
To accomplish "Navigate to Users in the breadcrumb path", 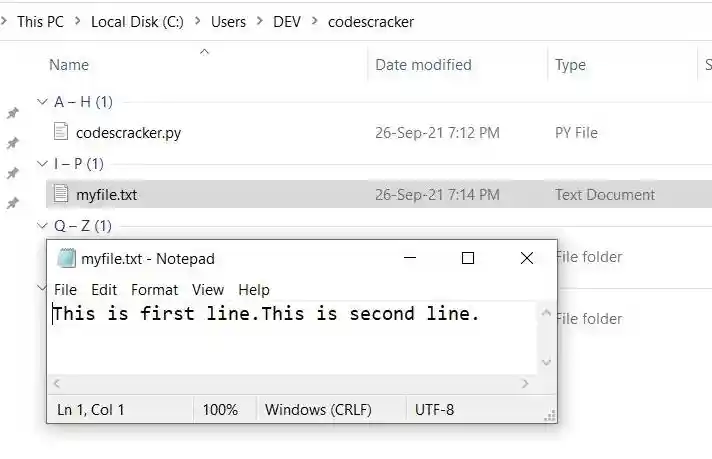I will tap(228, 21).
